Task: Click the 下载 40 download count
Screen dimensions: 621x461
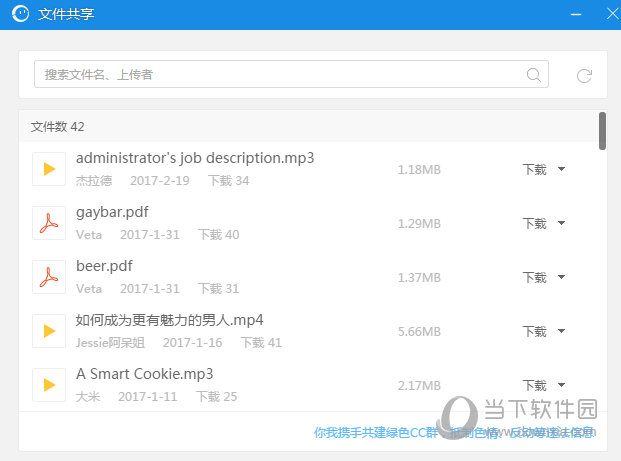Action: (219, 234)
